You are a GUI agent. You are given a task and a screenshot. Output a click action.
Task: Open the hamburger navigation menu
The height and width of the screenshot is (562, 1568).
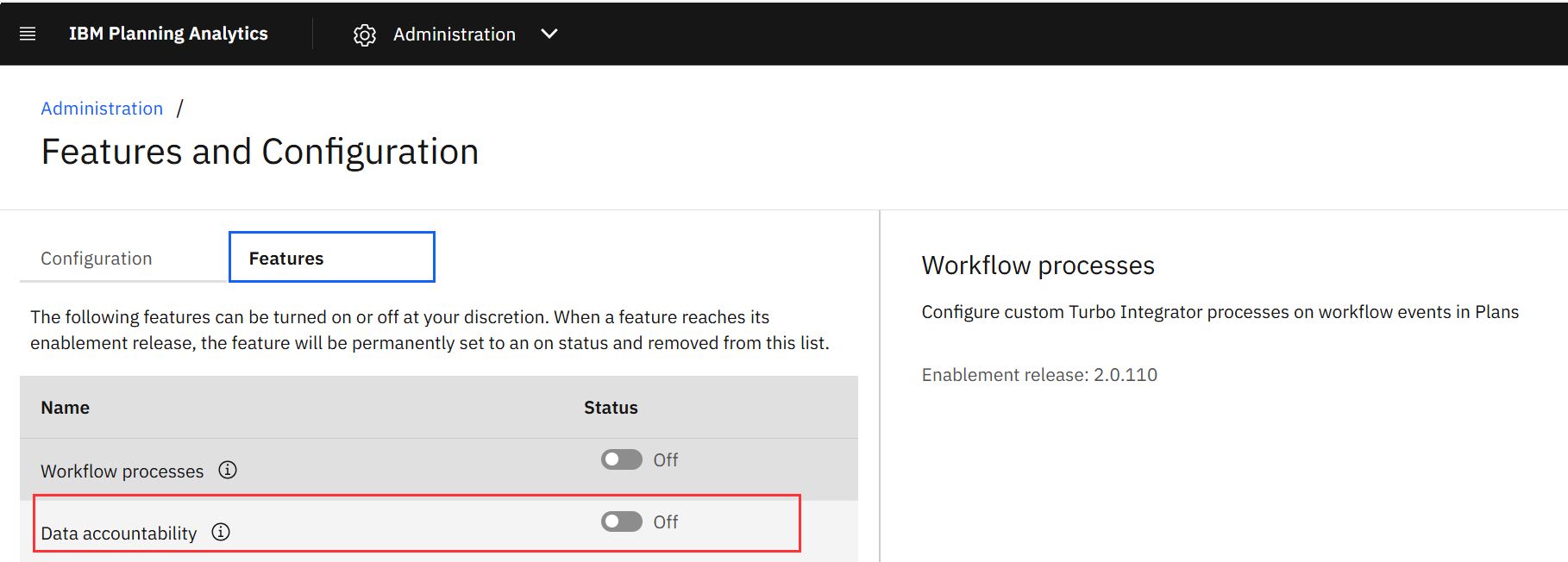28,34
